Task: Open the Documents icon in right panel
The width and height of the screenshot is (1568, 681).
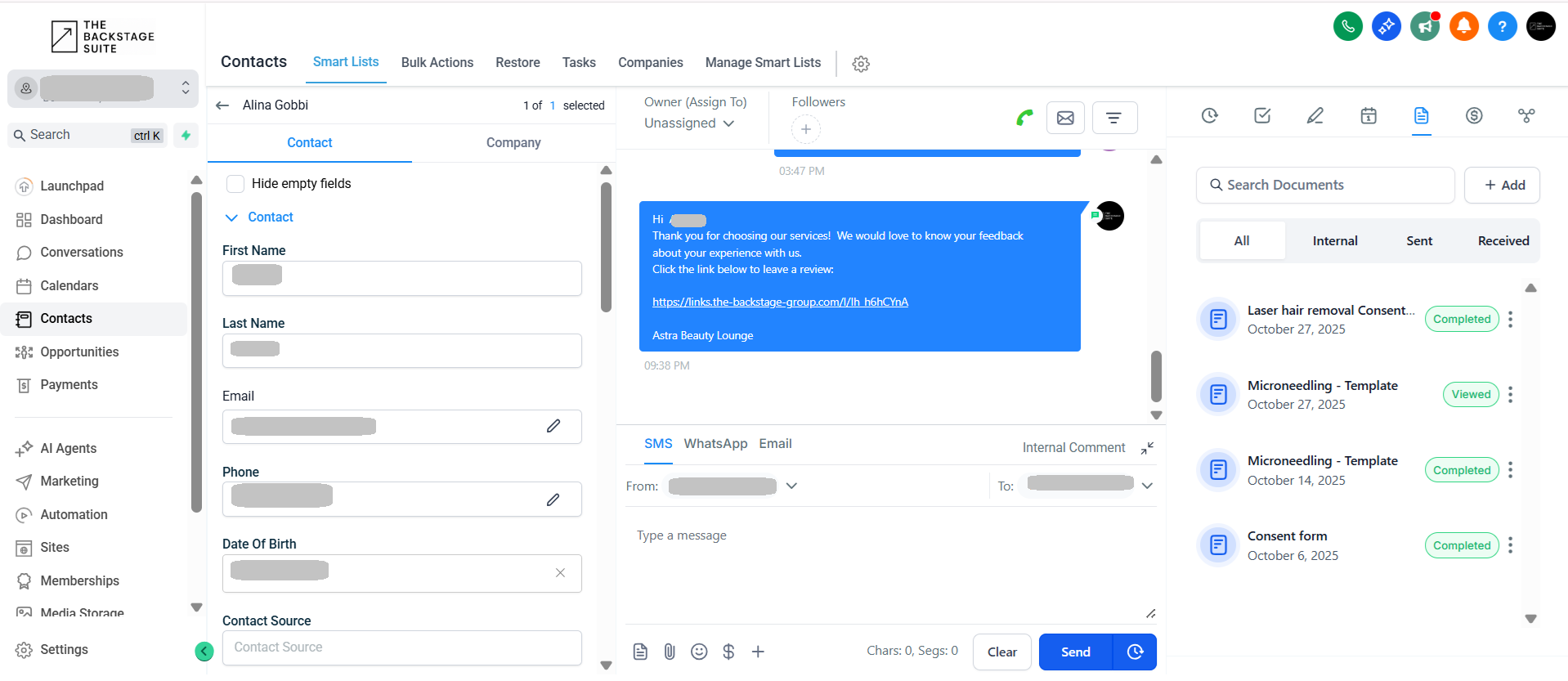Action: tap(1421, 116)
